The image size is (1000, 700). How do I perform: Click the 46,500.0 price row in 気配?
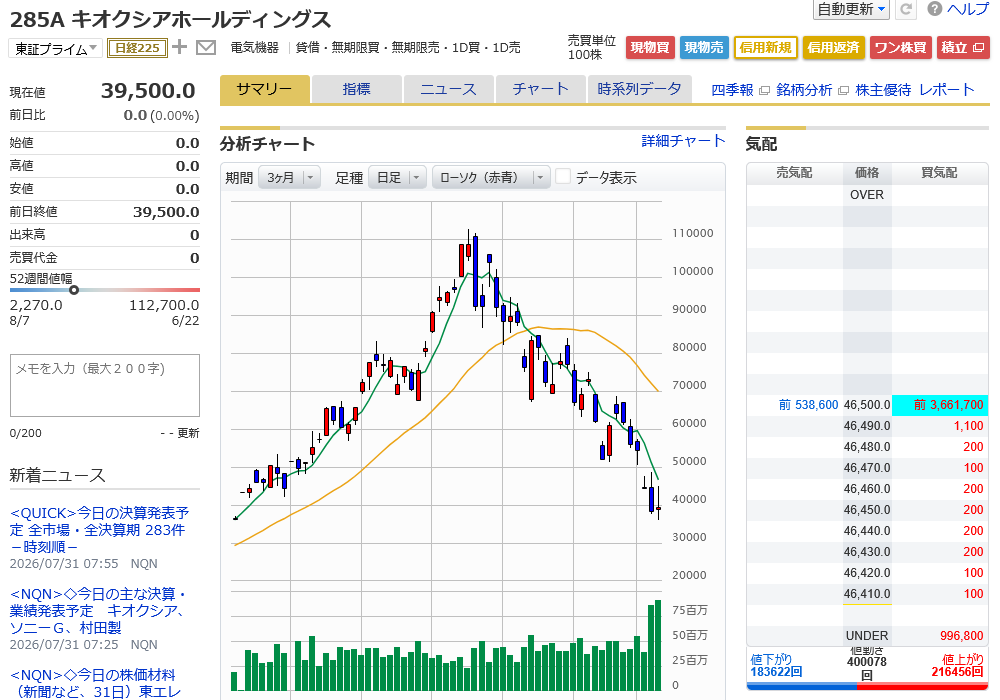click(x=867, y=405)
